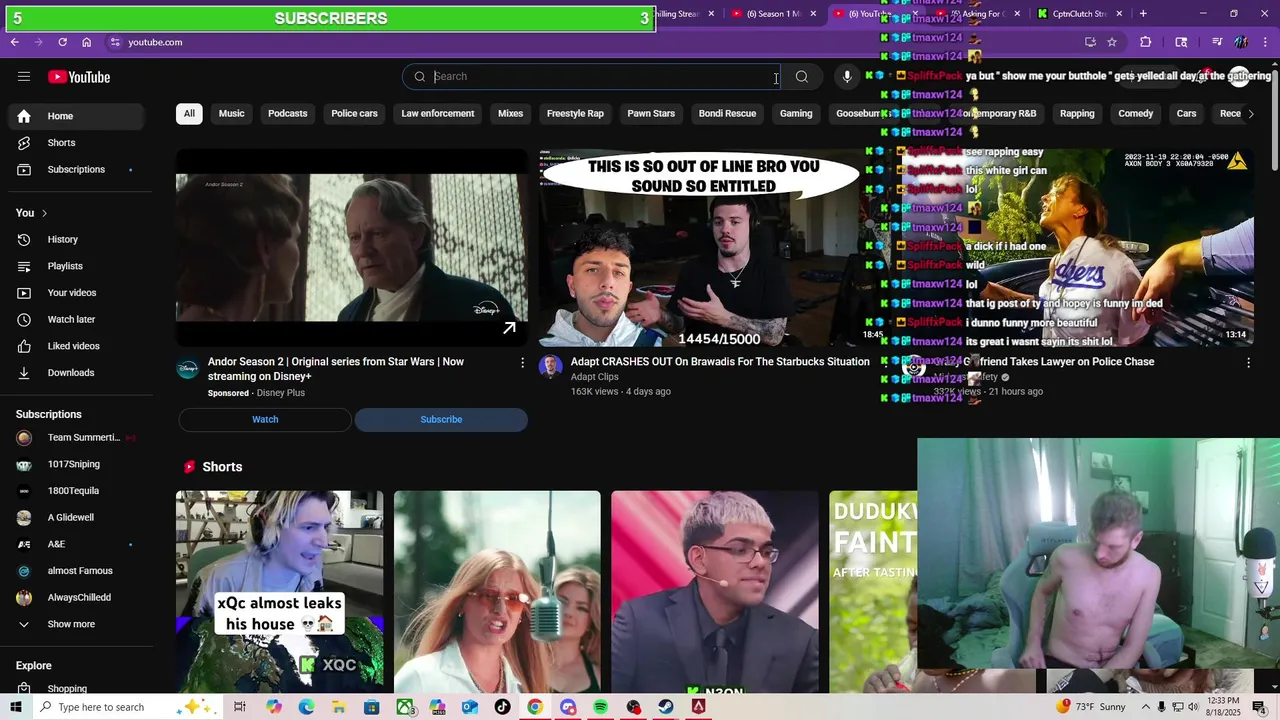Click Subscribe under the Andor ad
Viewport: 1280px width, 720px height.
point(441,420)
